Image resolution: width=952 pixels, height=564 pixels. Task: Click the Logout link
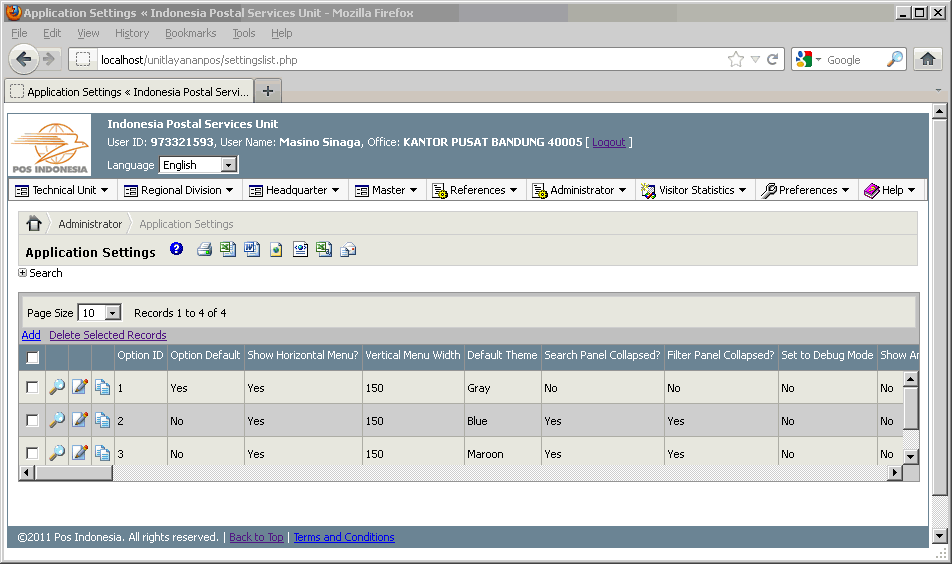pos(608,143)
